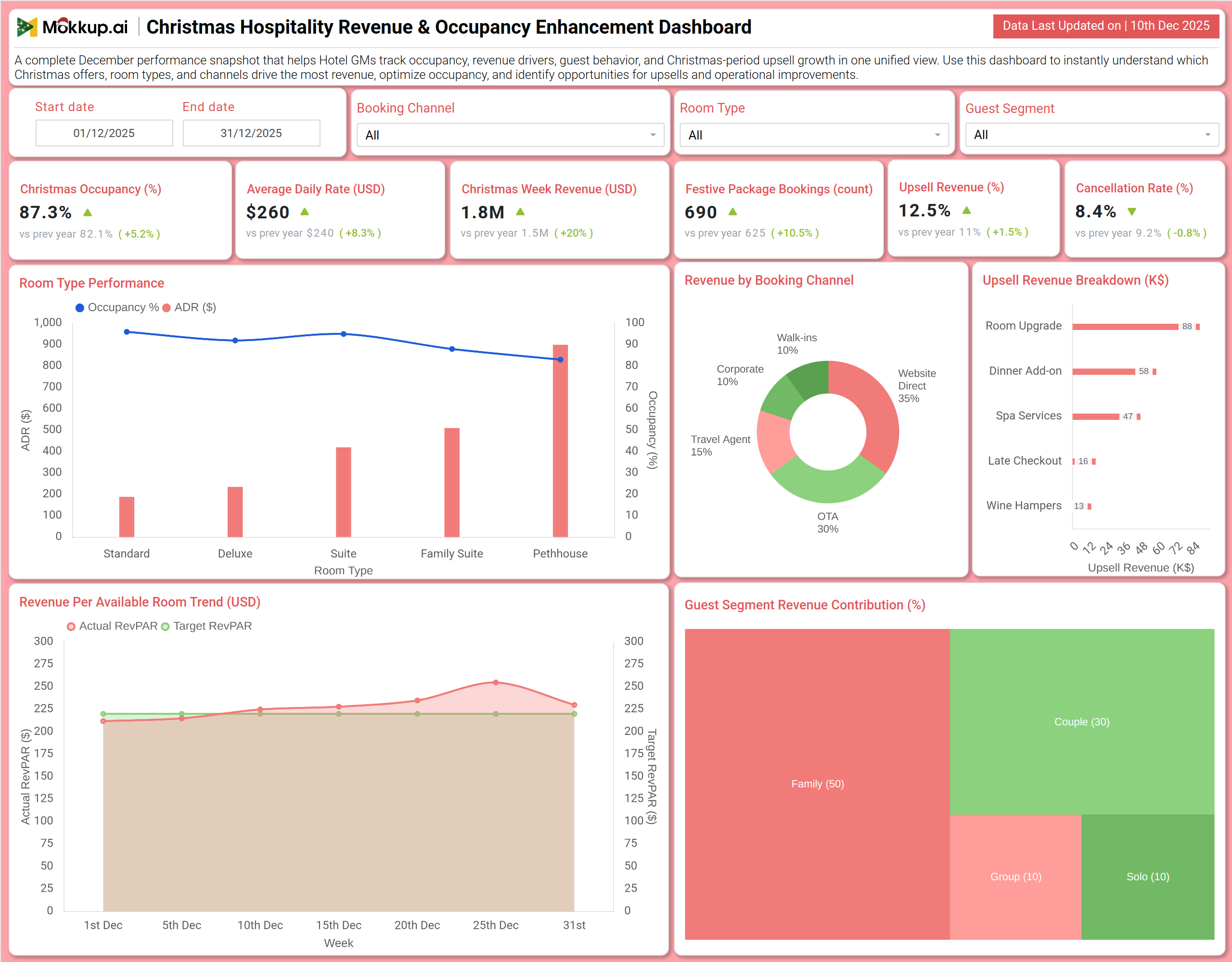Open the Room Type dropdown
Viewport: 1232px width, 962px height.
[x=815, y=135]
